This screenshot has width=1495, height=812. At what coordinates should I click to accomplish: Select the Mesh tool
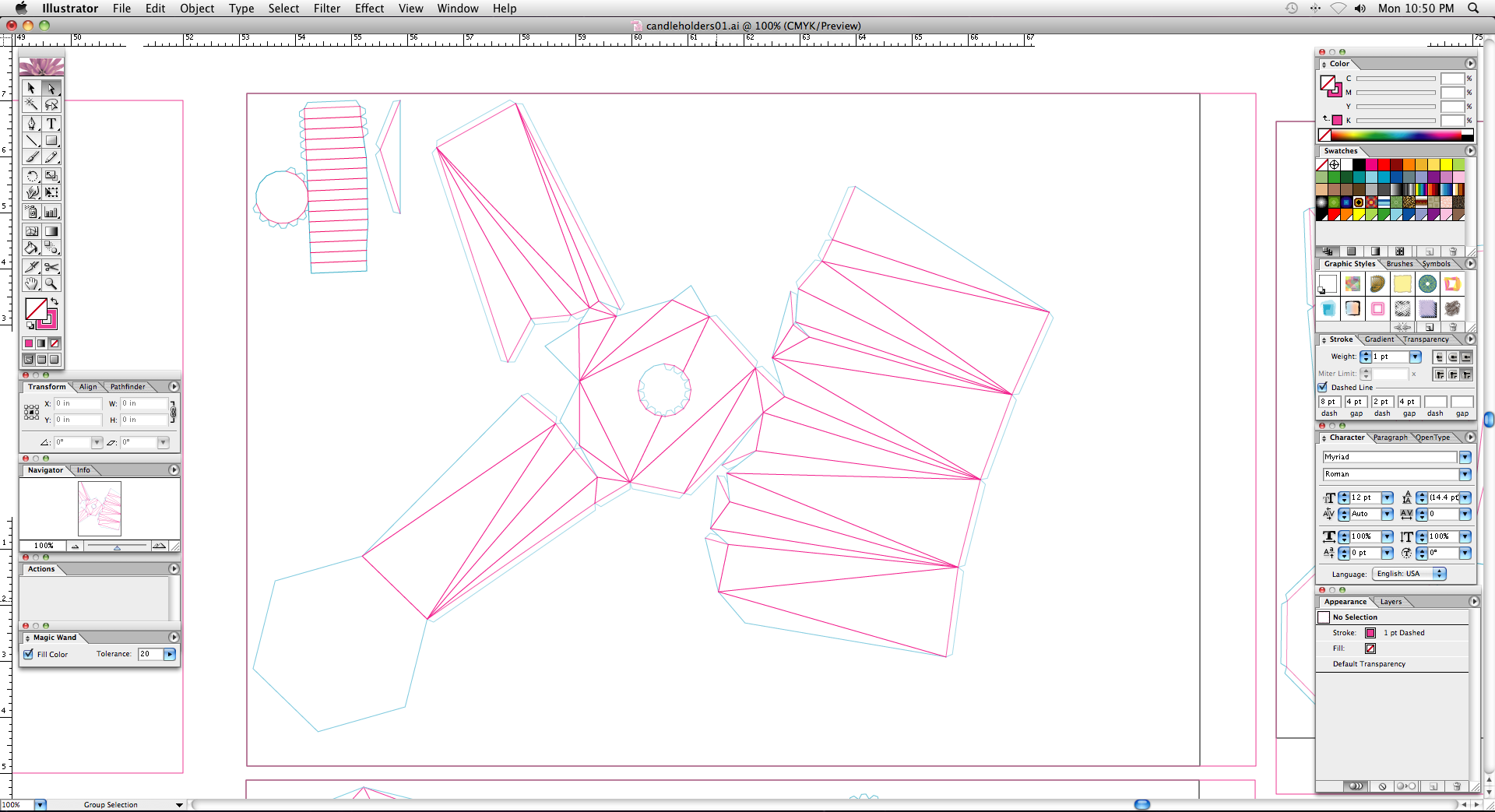[31, 231]
